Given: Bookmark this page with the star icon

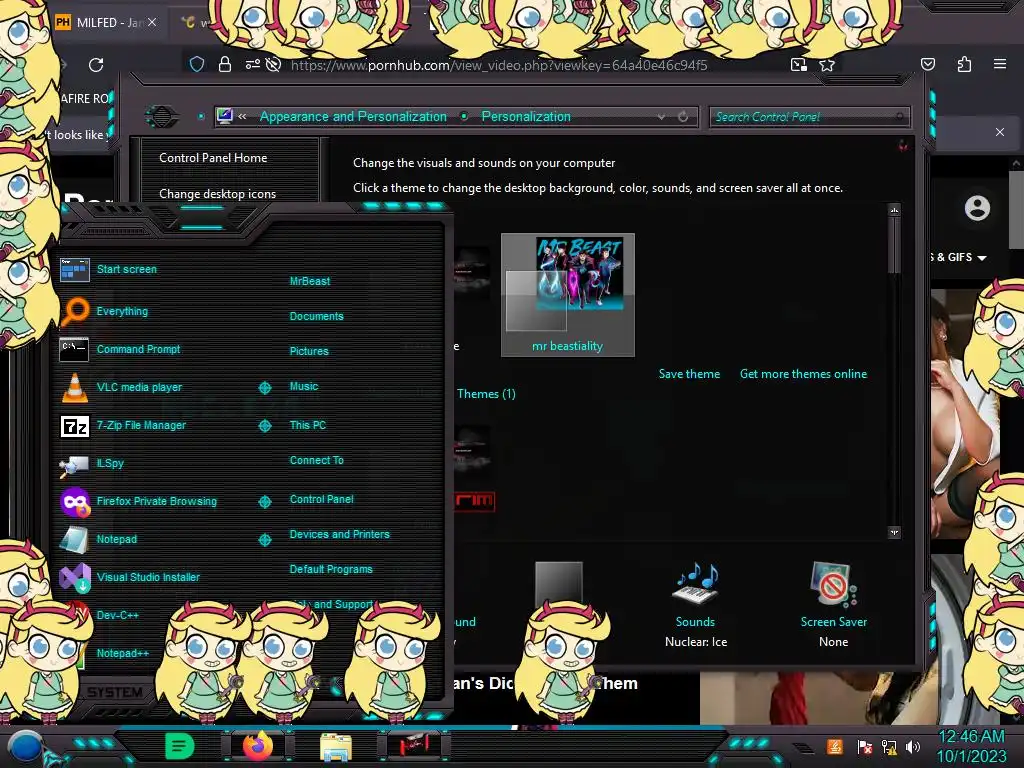Looking at the screenshot, I should [827, 65].
